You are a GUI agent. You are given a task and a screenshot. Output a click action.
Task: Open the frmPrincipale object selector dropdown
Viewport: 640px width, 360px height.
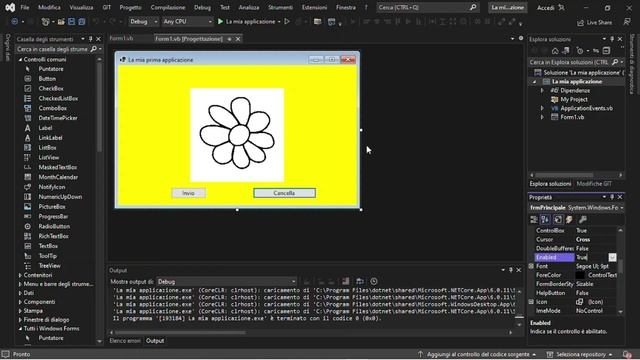tap(621, 208)
